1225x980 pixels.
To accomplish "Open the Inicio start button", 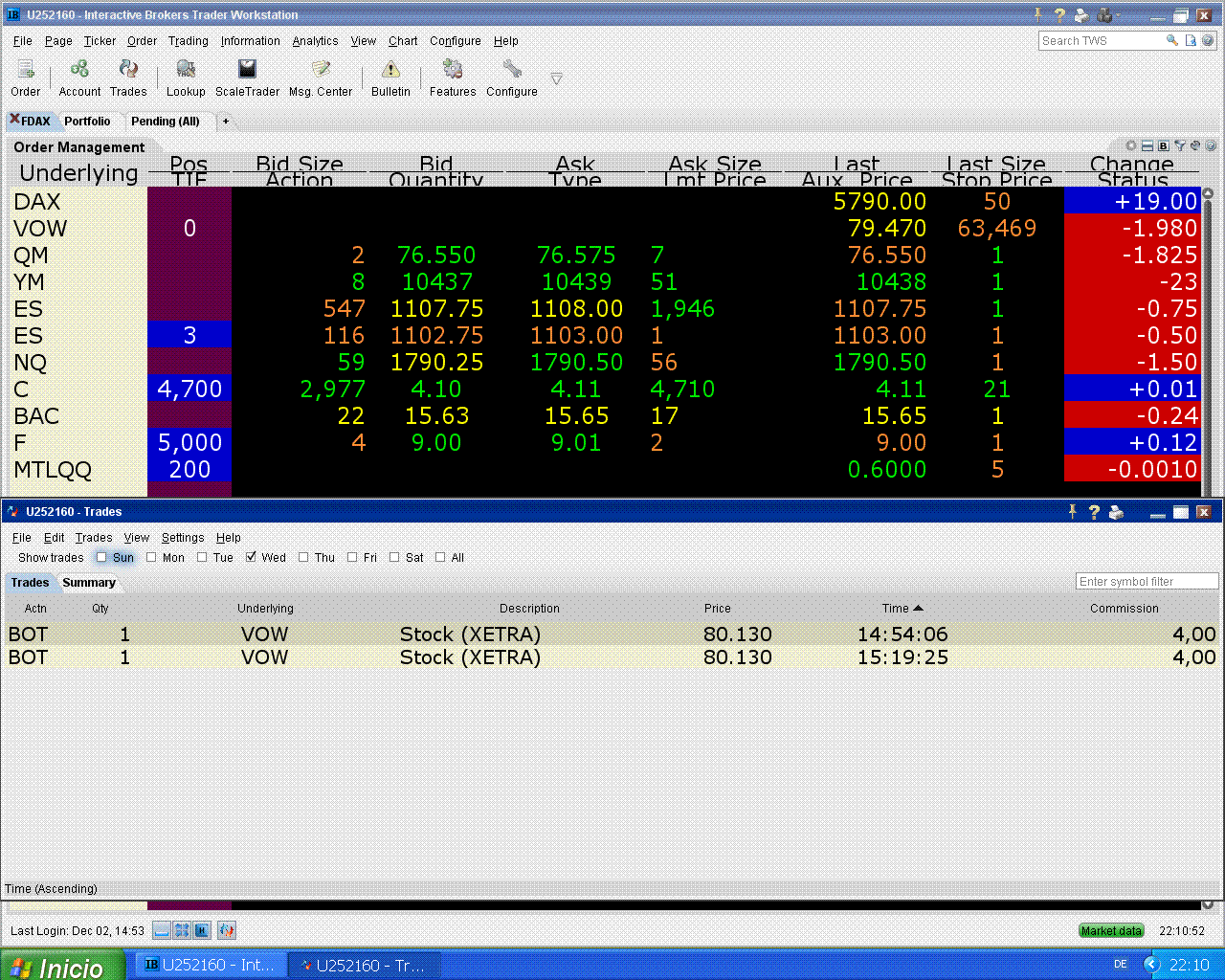I will [x=62, y=966].
